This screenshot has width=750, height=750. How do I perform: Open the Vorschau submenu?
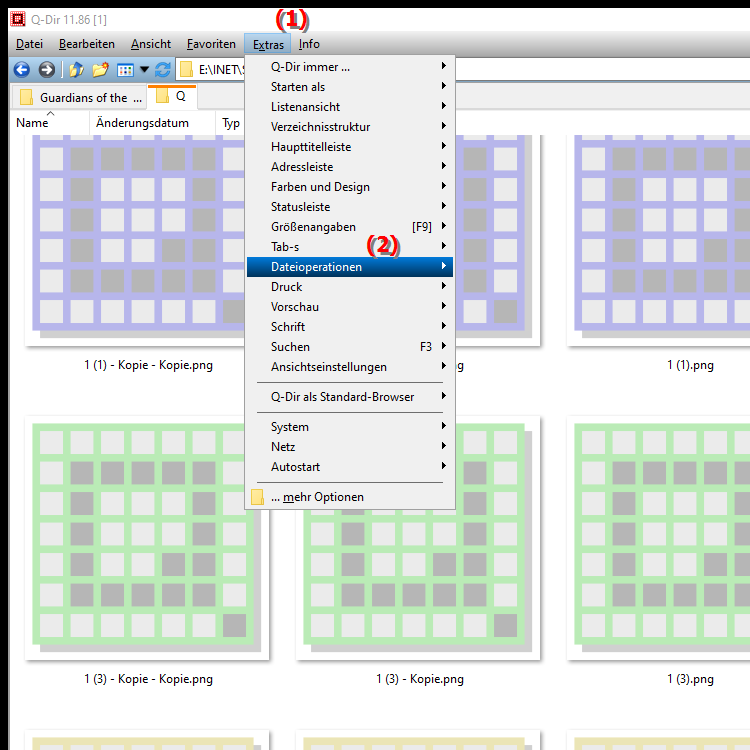pos(350,307)
